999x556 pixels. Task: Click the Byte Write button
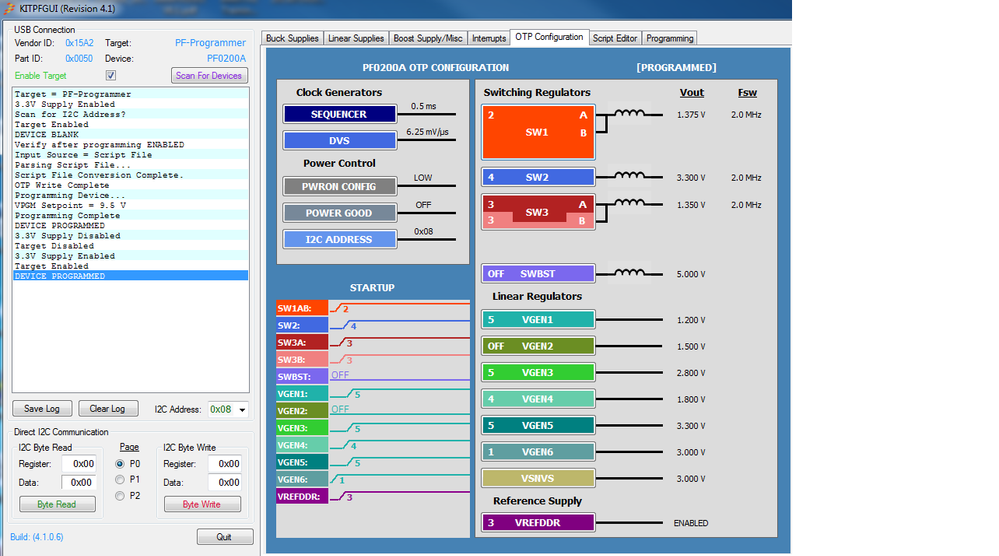pyautogui.click(x=202, y=504)
